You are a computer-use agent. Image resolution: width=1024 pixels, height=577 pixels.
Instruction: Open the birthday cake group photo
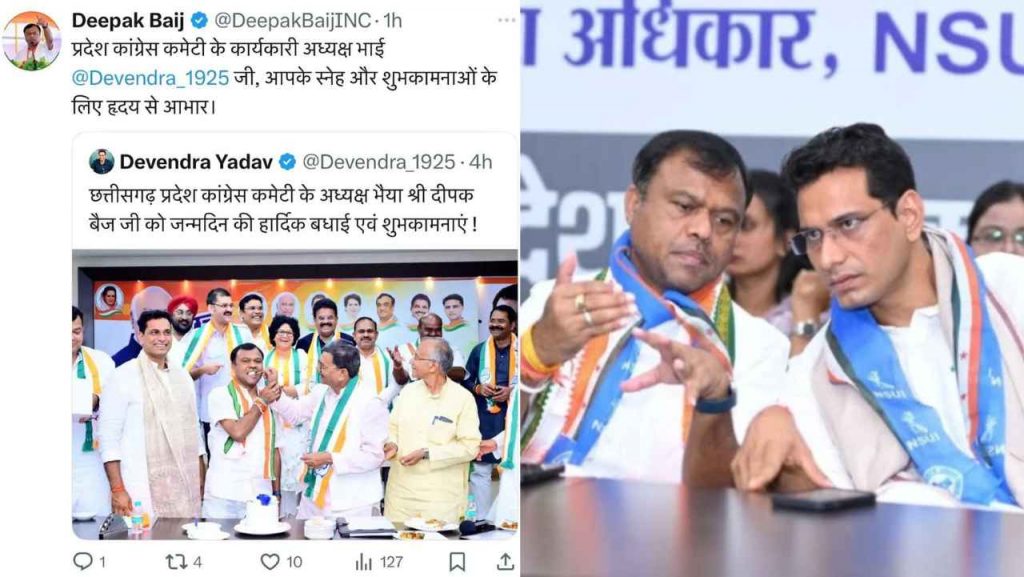point(295,396)
